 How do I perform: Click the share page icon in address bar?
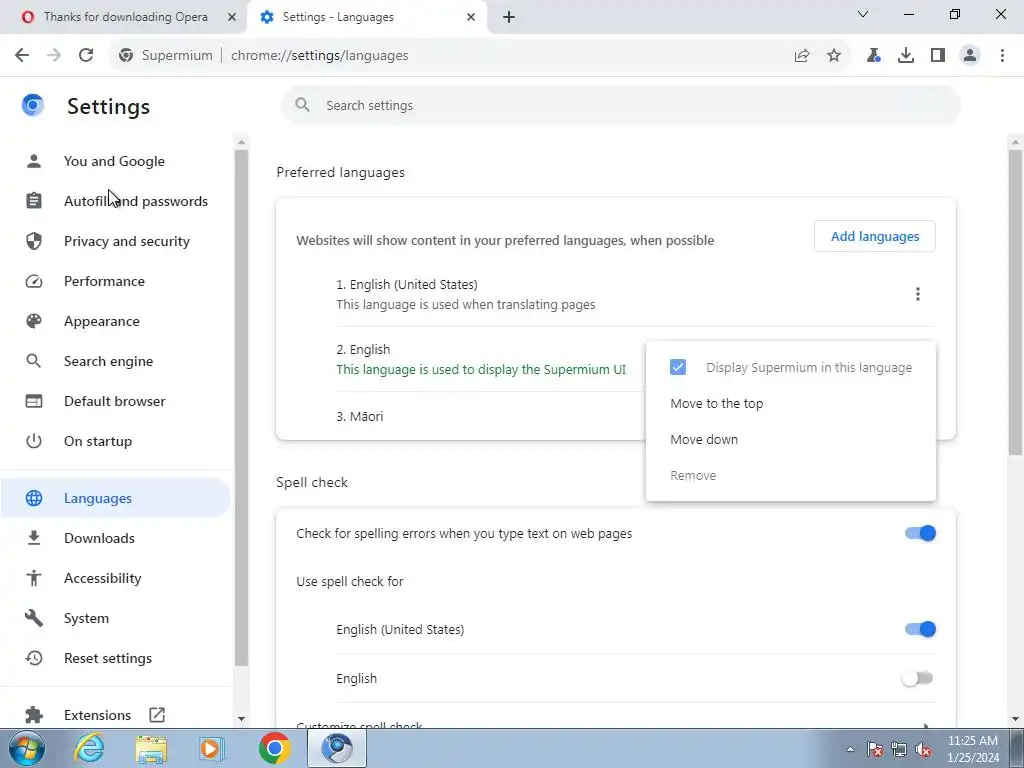tap(802, 56)
